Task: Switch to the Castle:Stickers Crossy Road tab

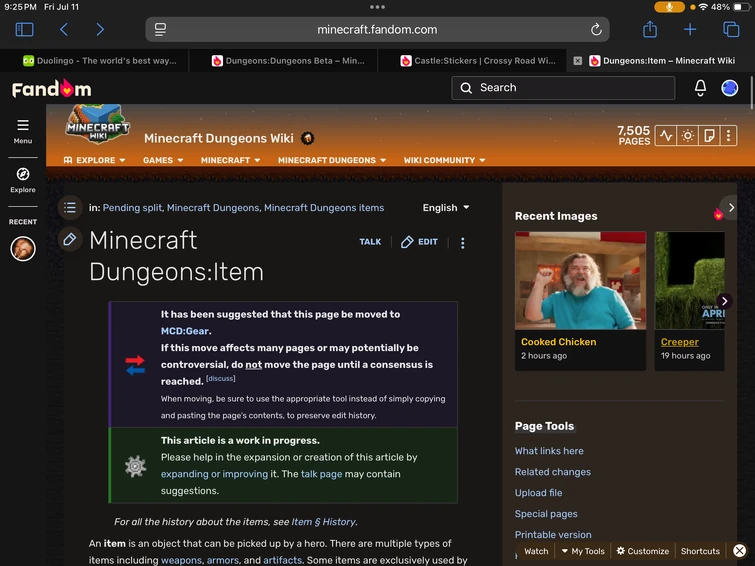Action: 478,61
